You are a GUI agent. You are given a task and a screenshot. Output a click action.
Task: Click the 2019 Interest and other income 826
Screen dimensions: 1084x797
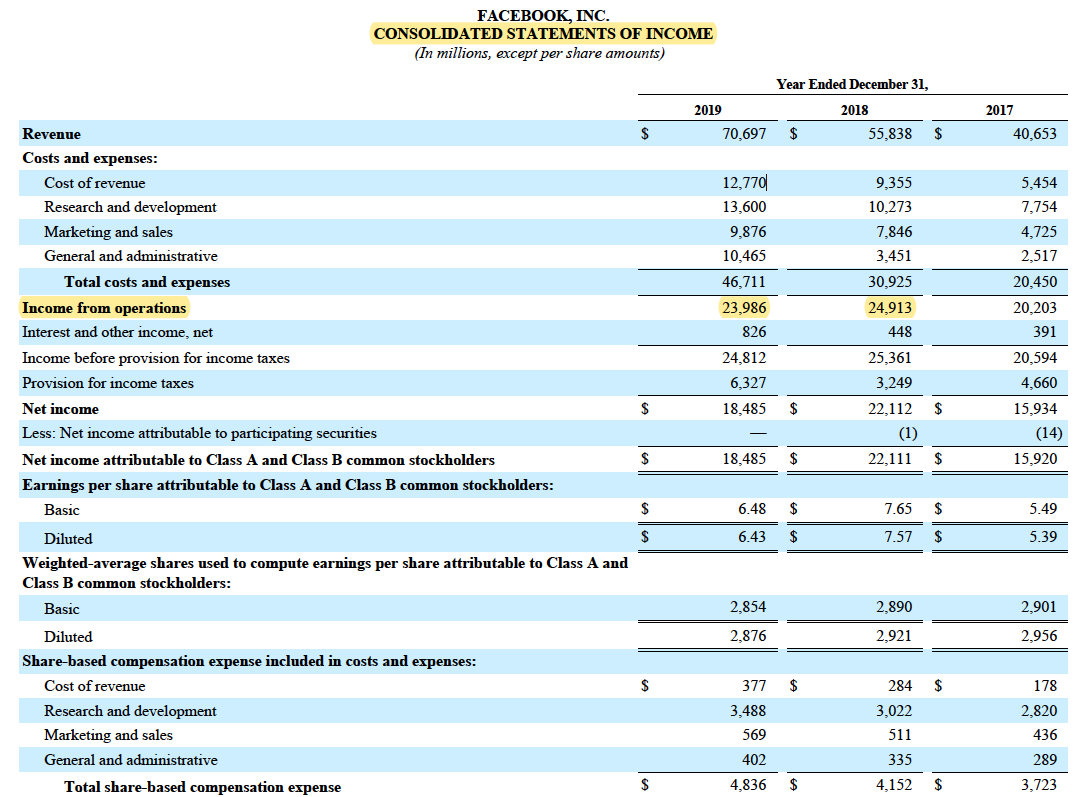(x=754, y=332)
